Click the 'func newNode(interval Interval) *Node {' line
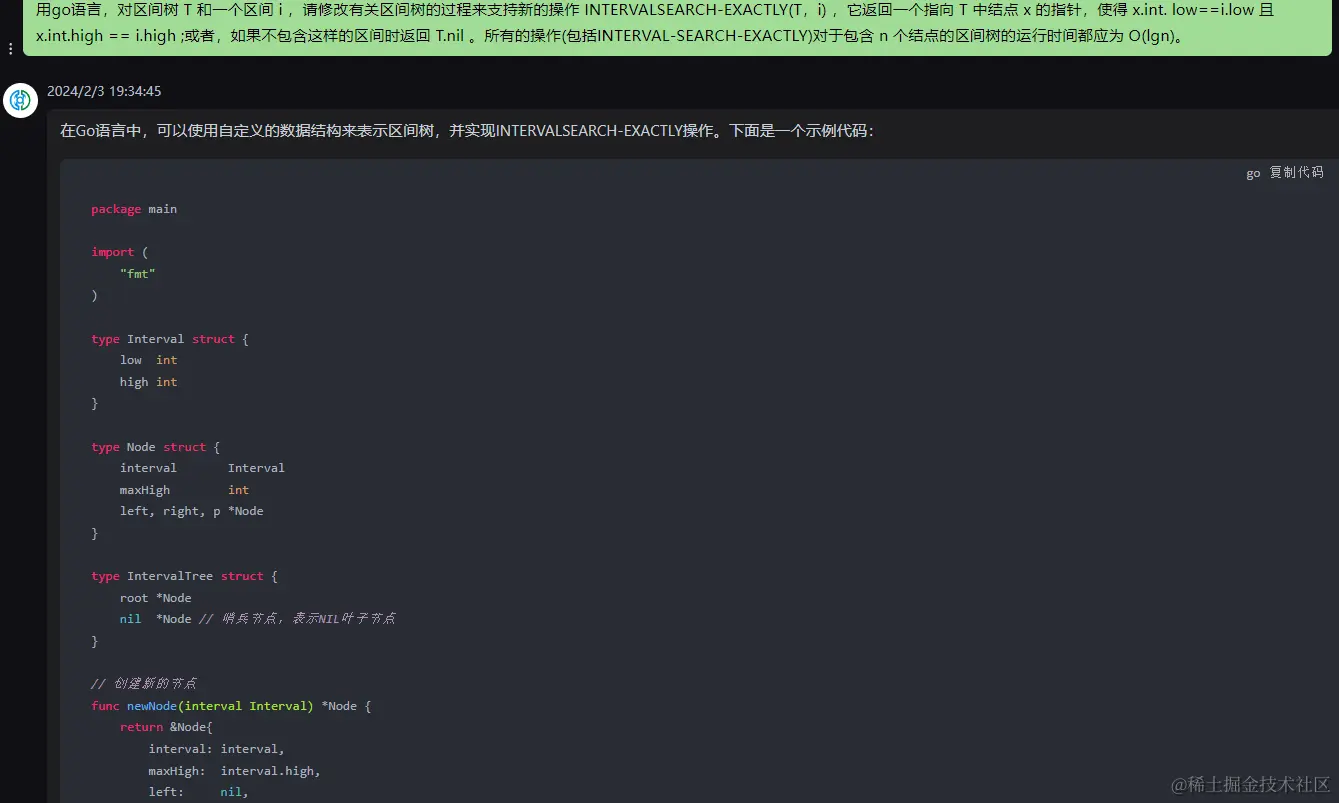Image resolution: width=1339 pixels, height=803 pixels. 231,706
